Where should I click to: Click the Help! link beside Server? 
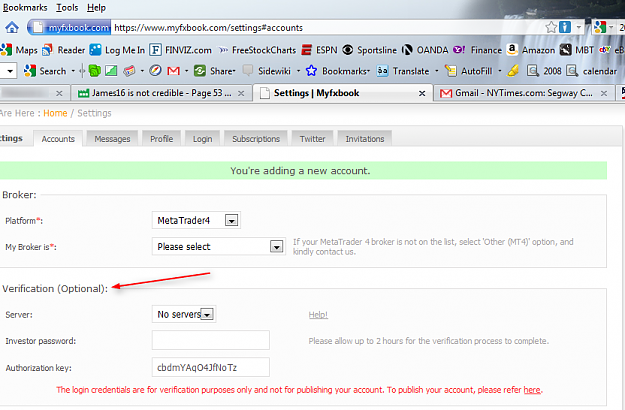318,315
